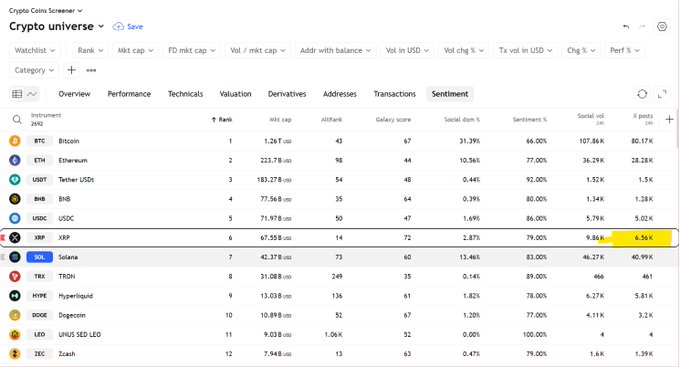Viewport: 680px width, 367px height.
Task: Click the Tether USDt logo icon
Action: (15, 180)
